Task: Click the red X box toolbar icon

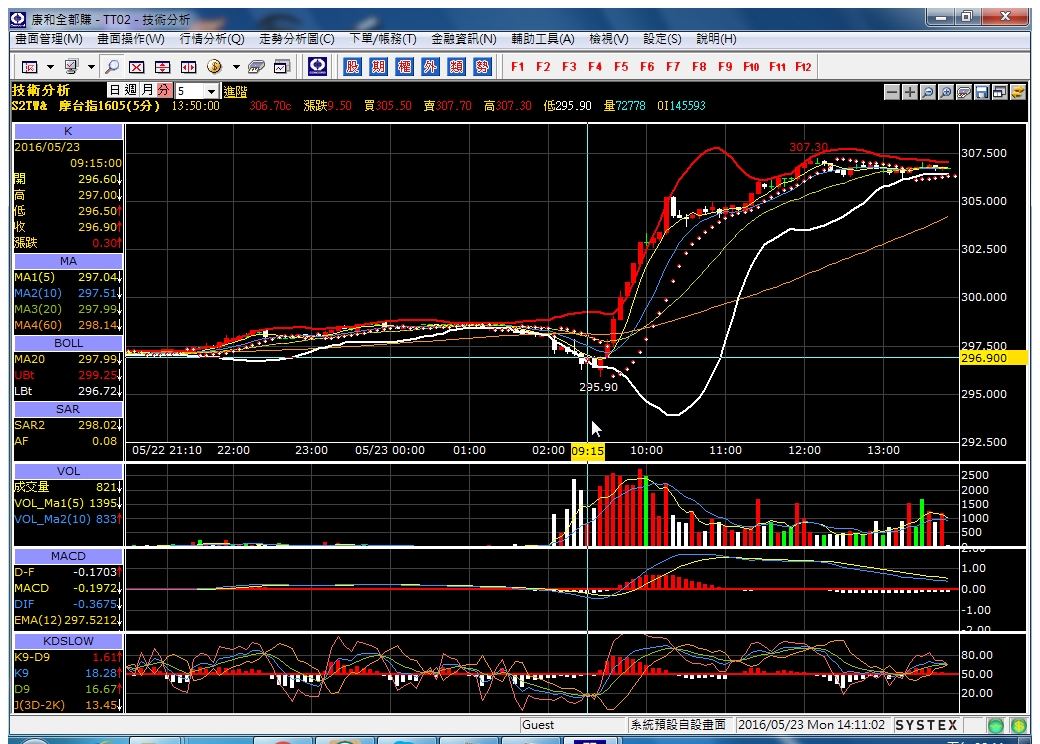Action: point(137,67)
